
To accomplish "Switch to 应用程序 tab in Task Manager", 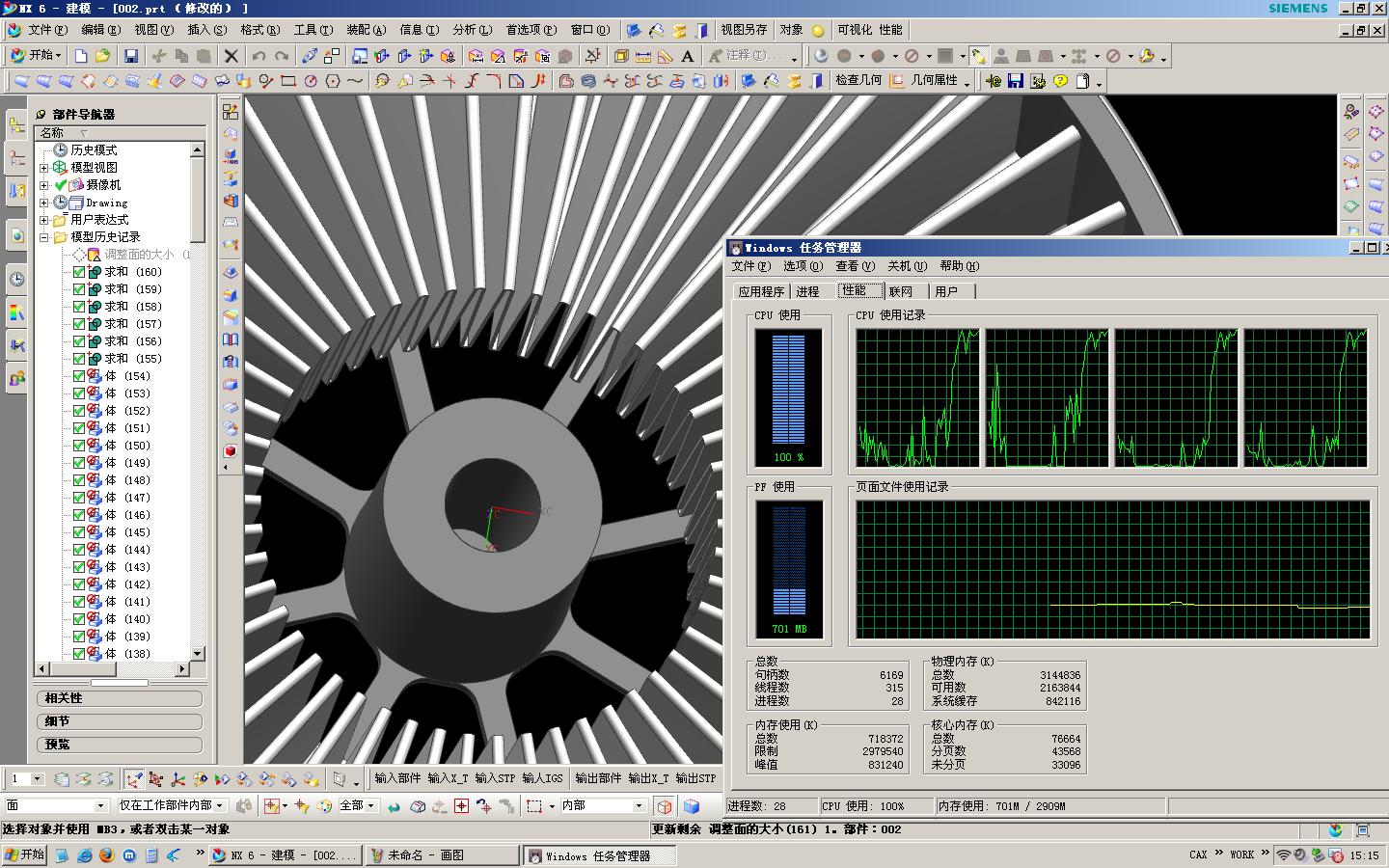I will coord(761,291).
